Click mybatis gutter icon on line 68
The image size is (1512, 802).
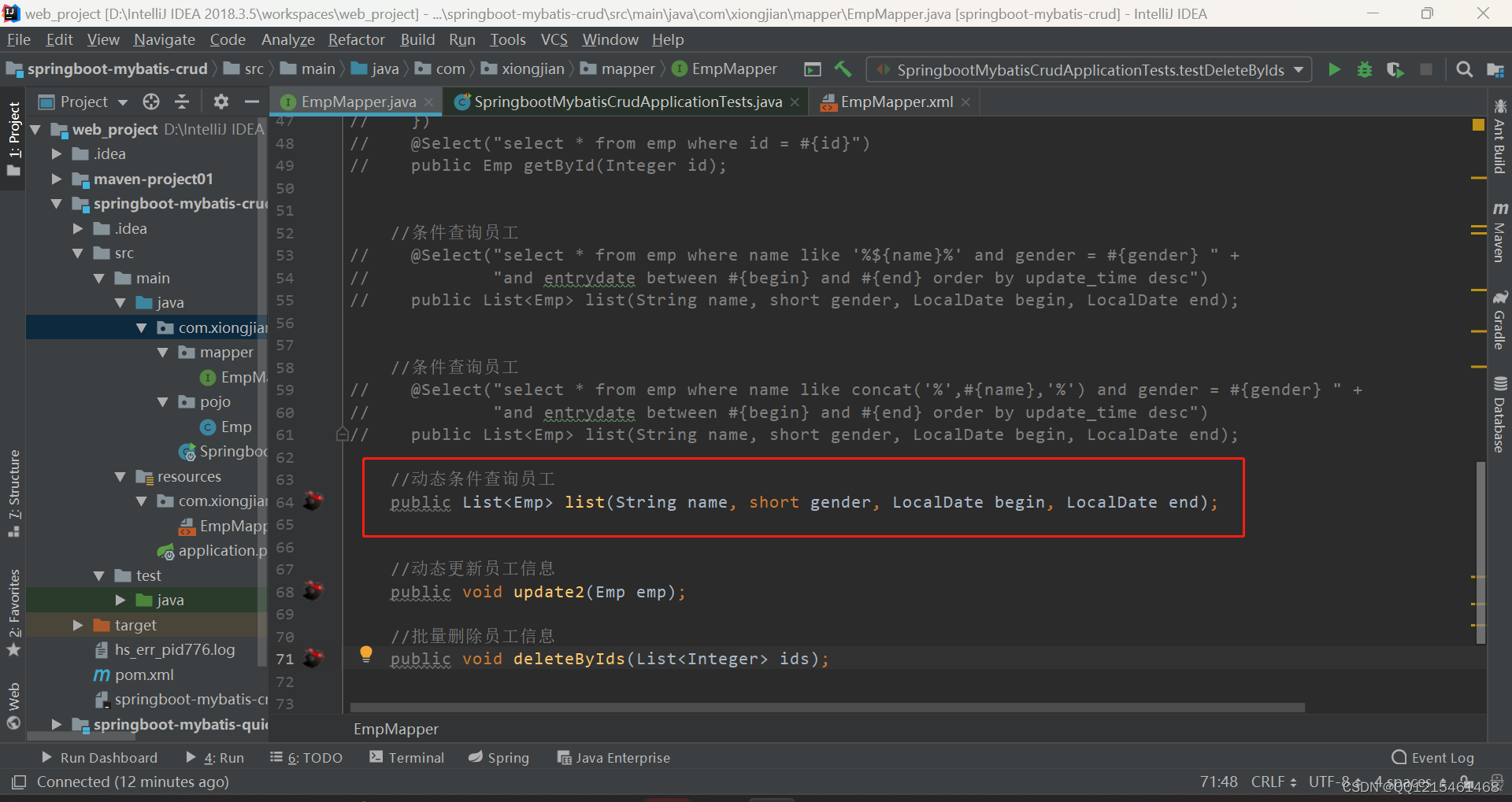(313, 590)
